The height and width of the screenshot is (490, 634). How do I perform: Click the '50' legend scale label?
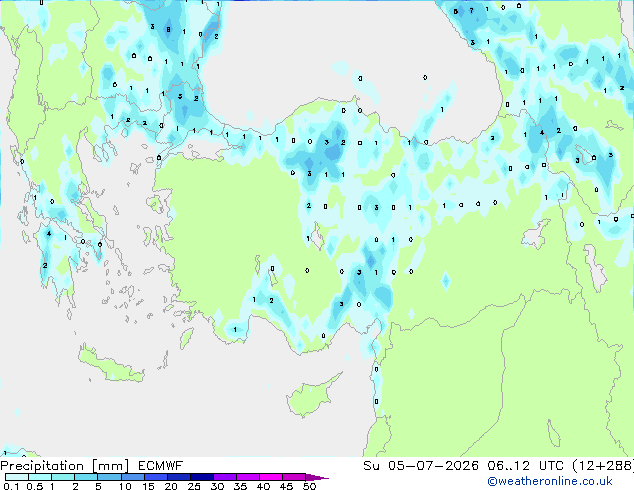[309, 486]
